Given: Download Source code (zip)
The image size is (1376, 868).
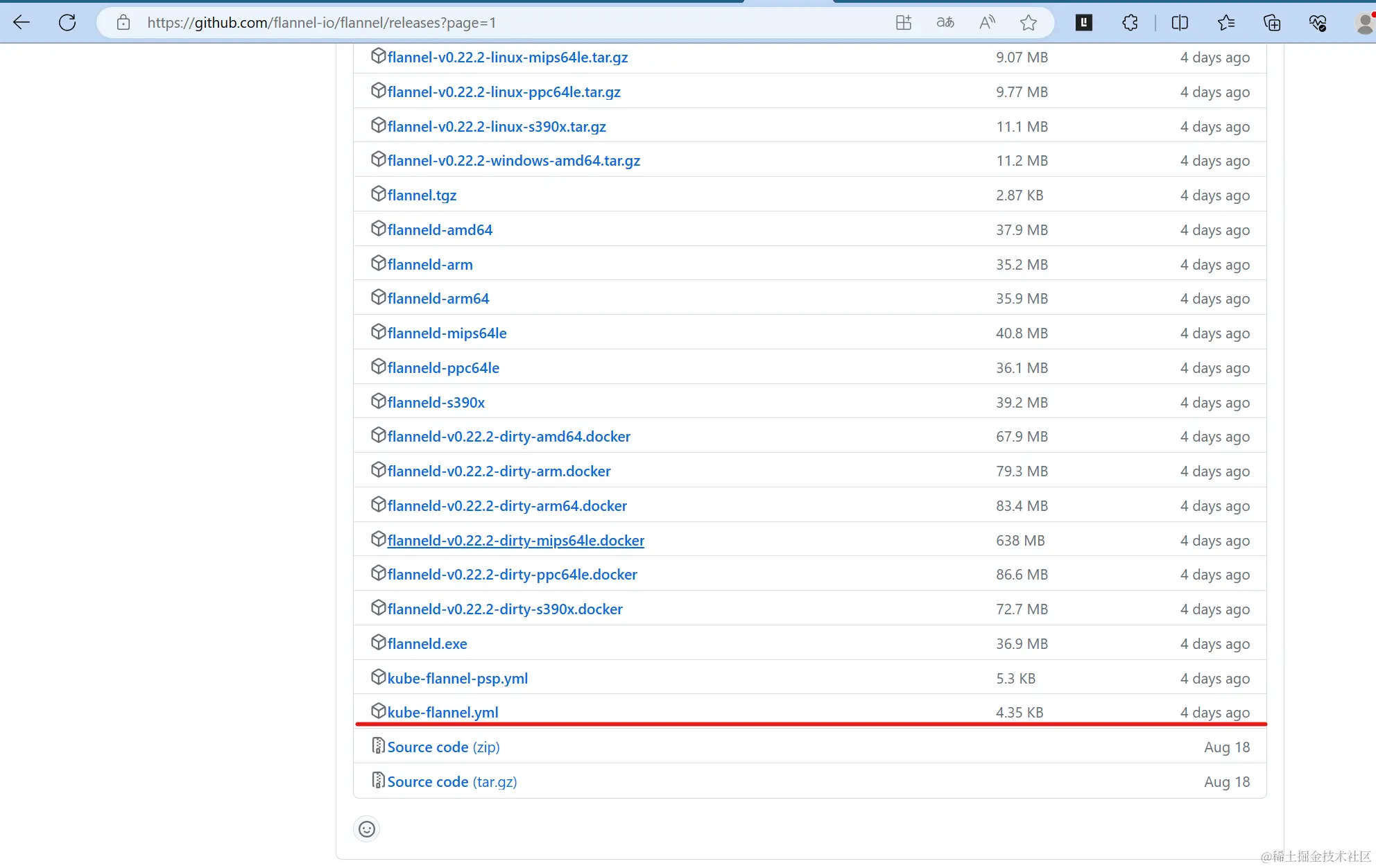Looking at the screenshot, I should click(443, 747).
